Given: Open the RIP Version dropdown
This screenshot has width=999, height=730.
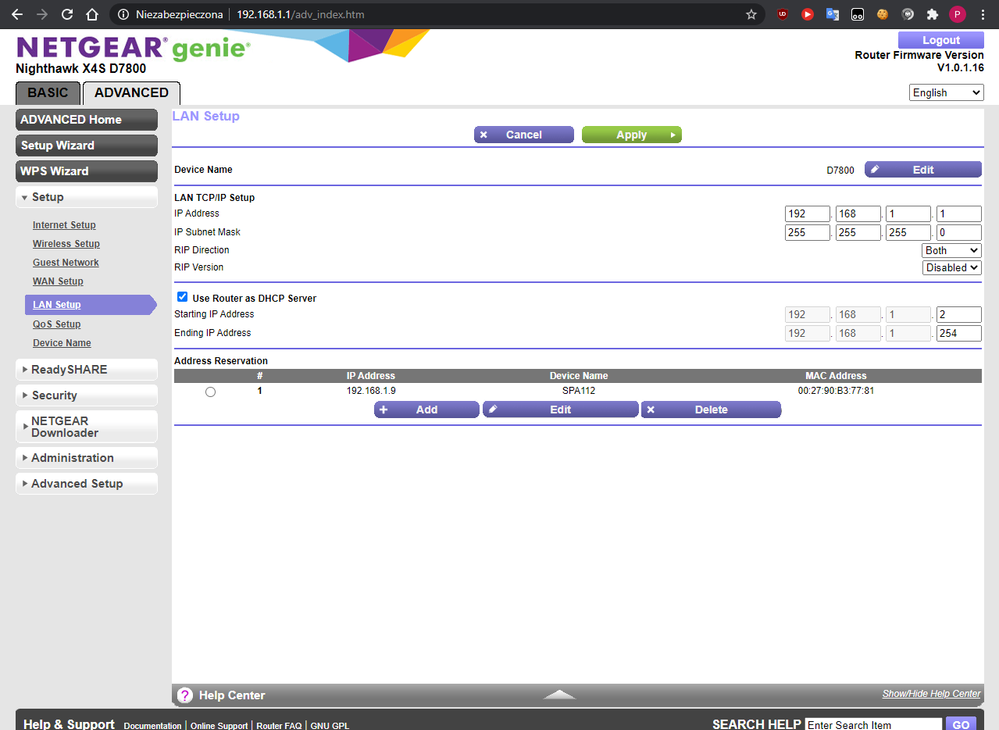Looking at the screenshot, I should 952,268.
